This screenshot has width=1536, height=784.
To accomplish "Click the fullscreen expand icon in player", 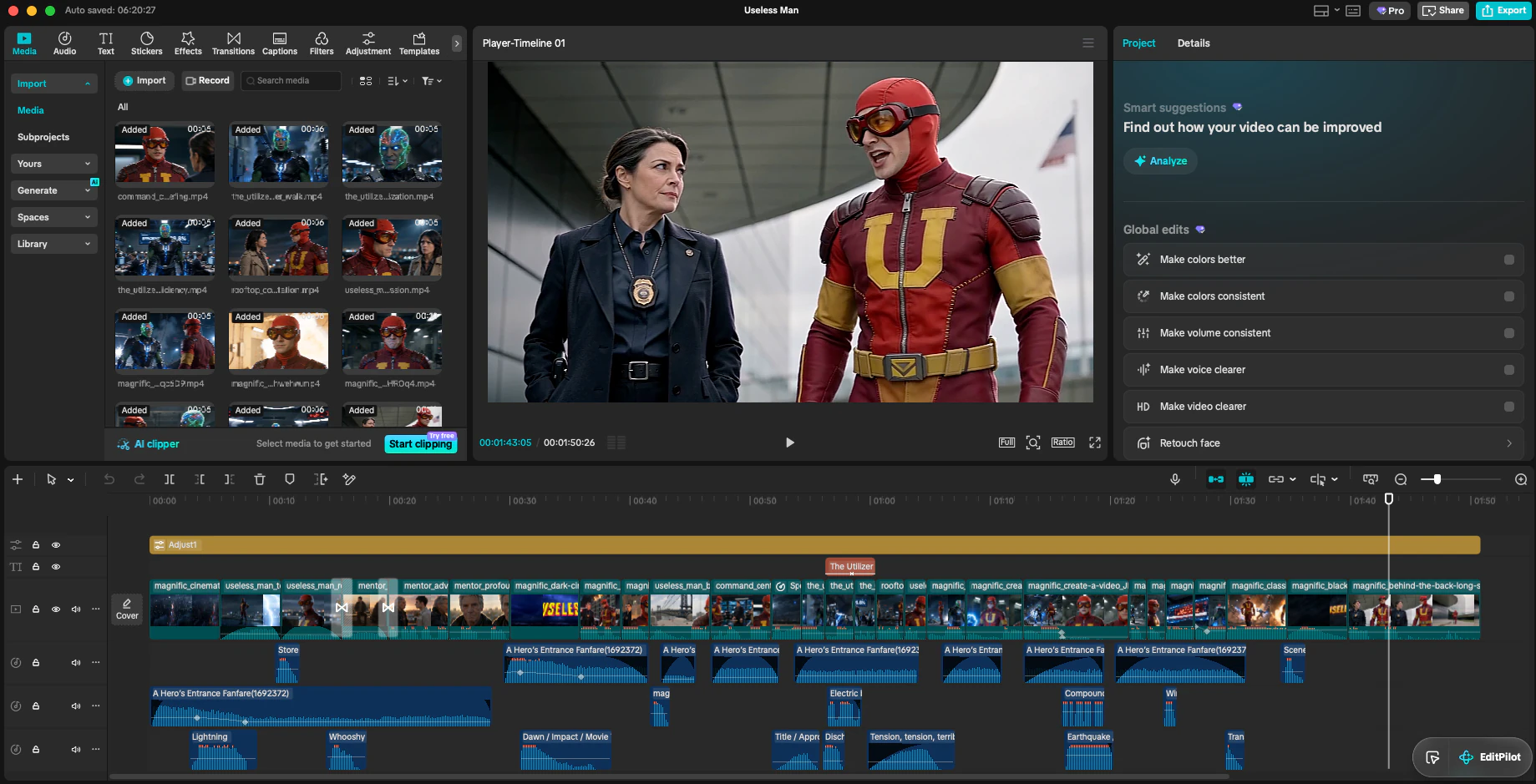I will click(x=1095, y=443).
